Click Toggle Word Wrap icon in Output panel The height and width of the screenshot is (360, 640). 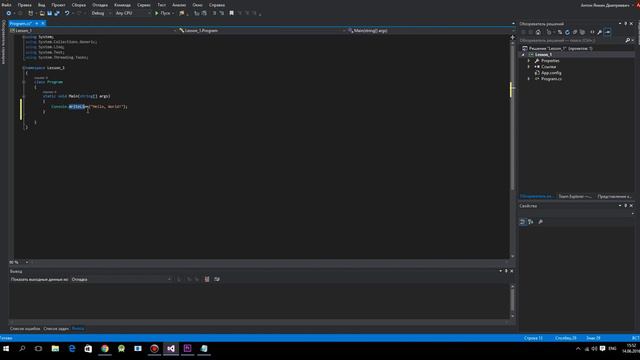[217, 280]
